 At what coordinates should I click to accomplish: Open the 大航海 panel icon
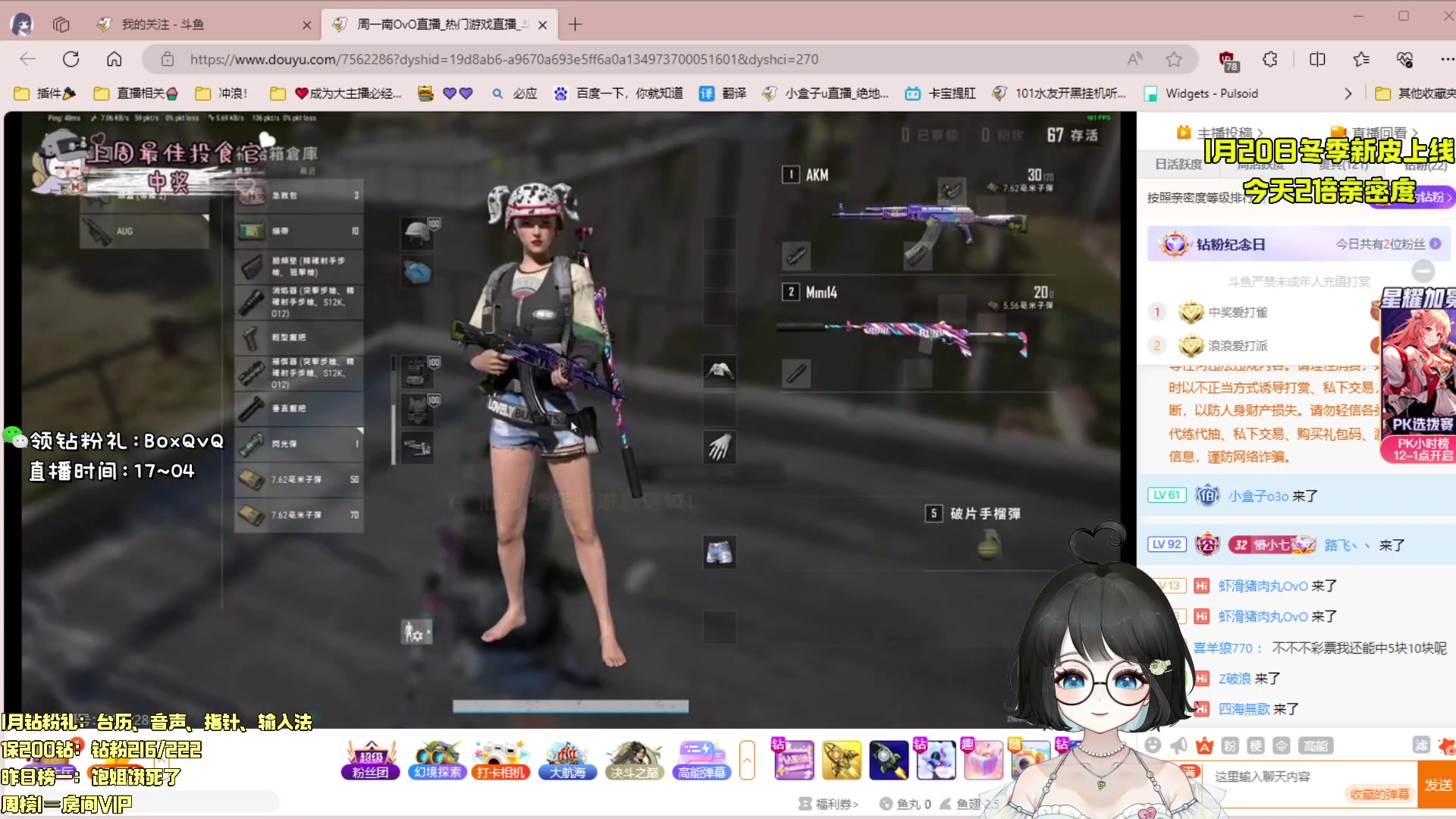[x=567, y=758]
